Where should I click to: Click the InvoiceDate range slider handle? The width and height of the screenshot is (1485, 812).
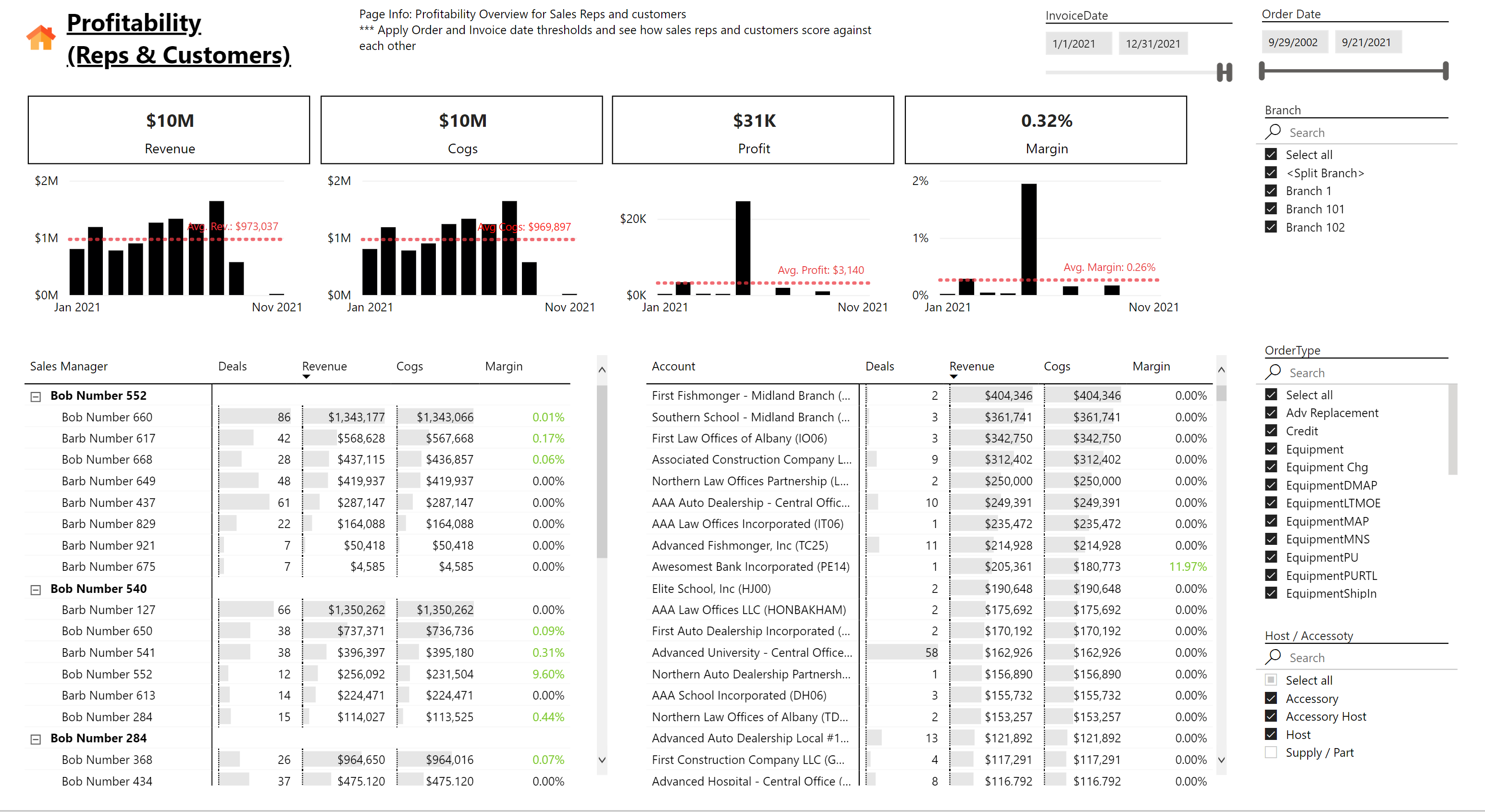click(1225, 72)
